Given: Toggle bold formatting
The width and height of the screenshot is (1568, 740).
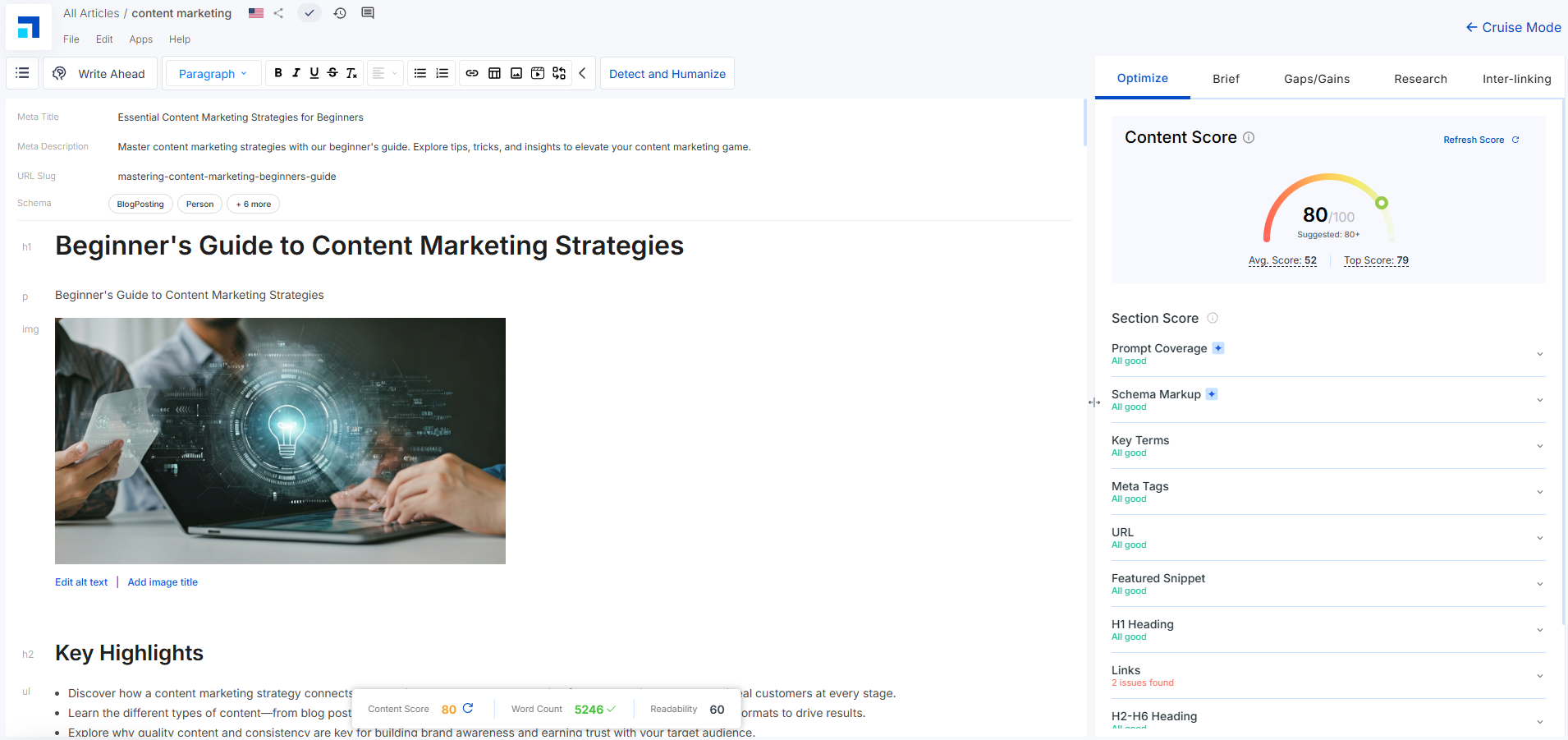Looking at the screenshot, I should pyautogui.click(x=278, y=73).
